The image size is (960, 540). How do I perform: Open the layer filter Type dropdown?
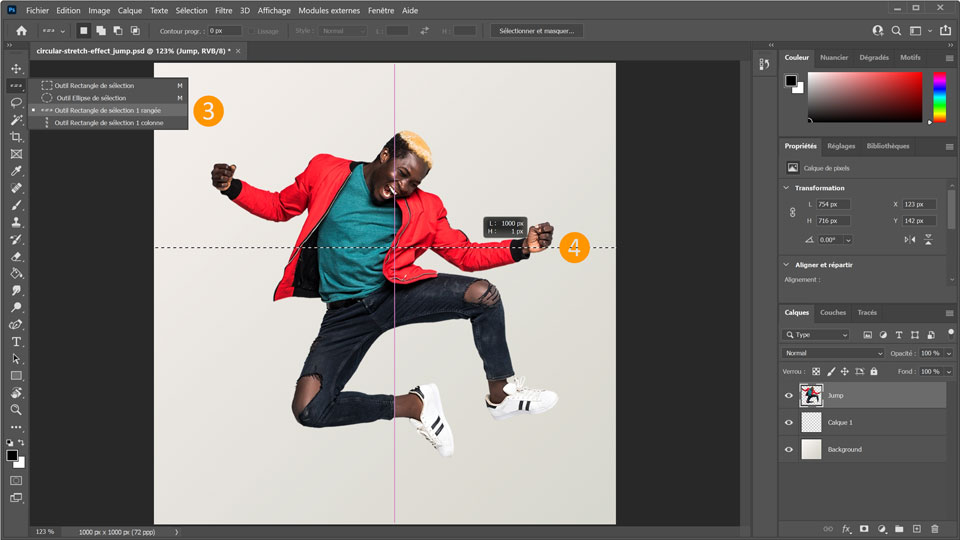coord(817,335)
